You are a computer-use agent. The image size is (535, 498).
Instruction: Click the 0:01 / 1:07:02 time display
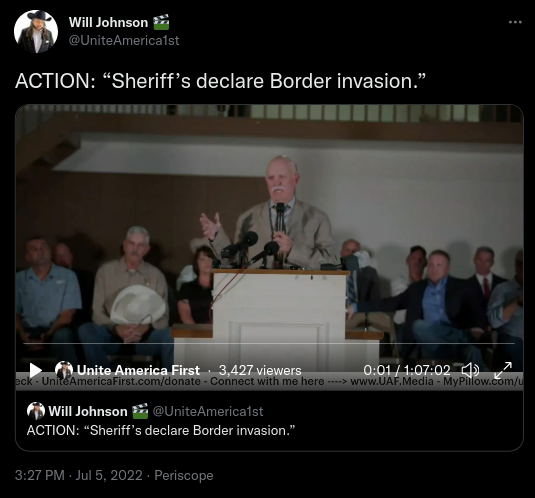407,370
